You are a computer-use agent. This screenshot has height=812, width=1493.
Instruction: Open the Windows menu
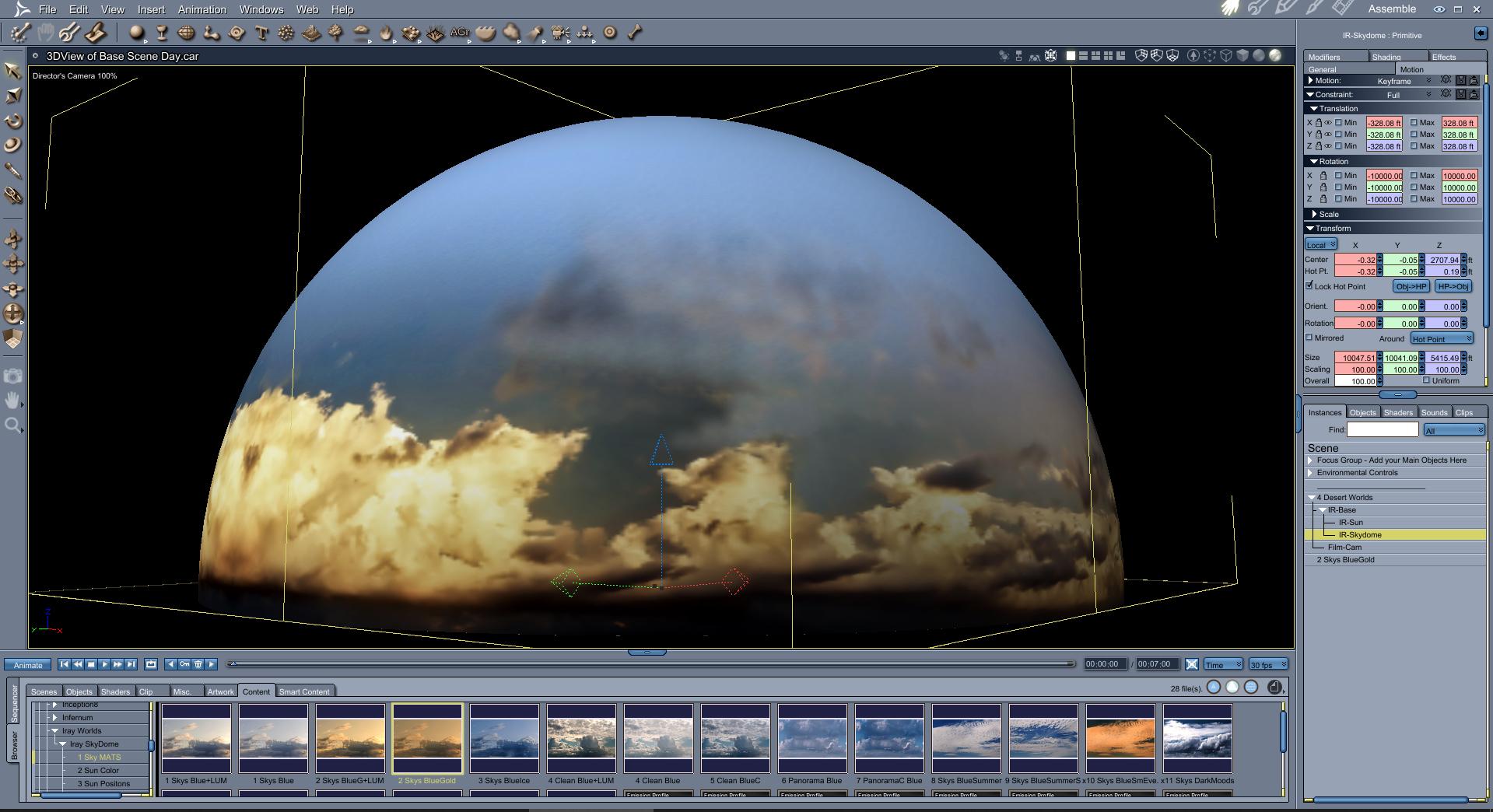pos(261,9)
